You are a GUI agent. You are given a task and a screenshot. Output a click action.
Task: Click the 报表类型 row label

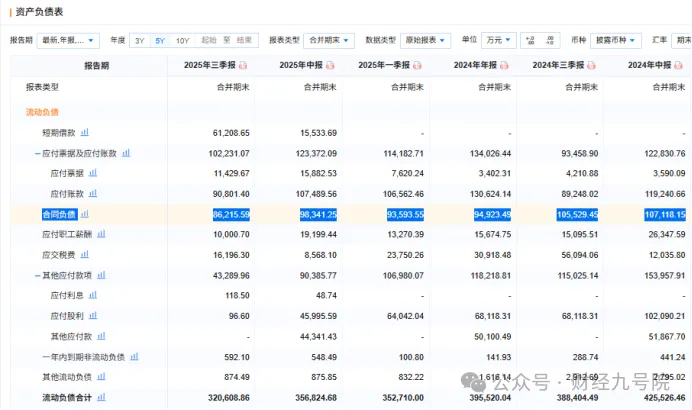42,87
